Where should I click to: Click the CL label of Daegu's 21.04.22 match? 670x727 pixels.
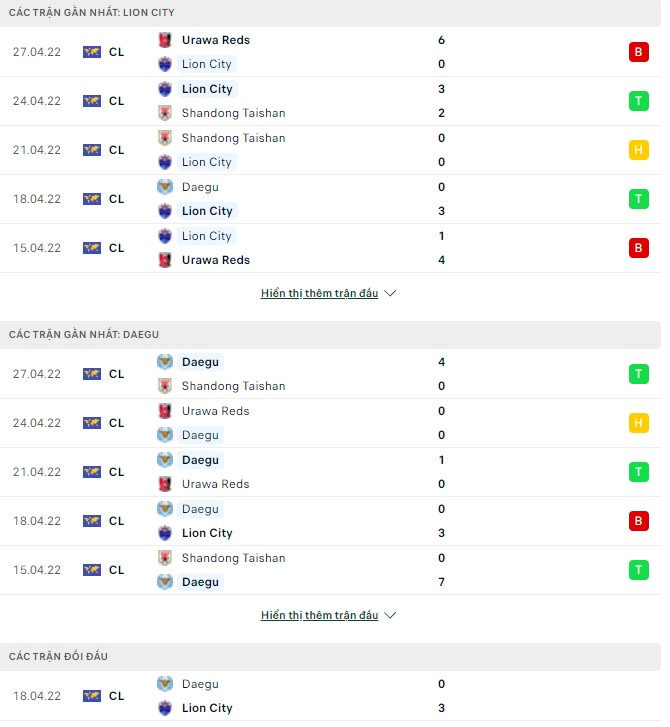[x=117, y=472]
